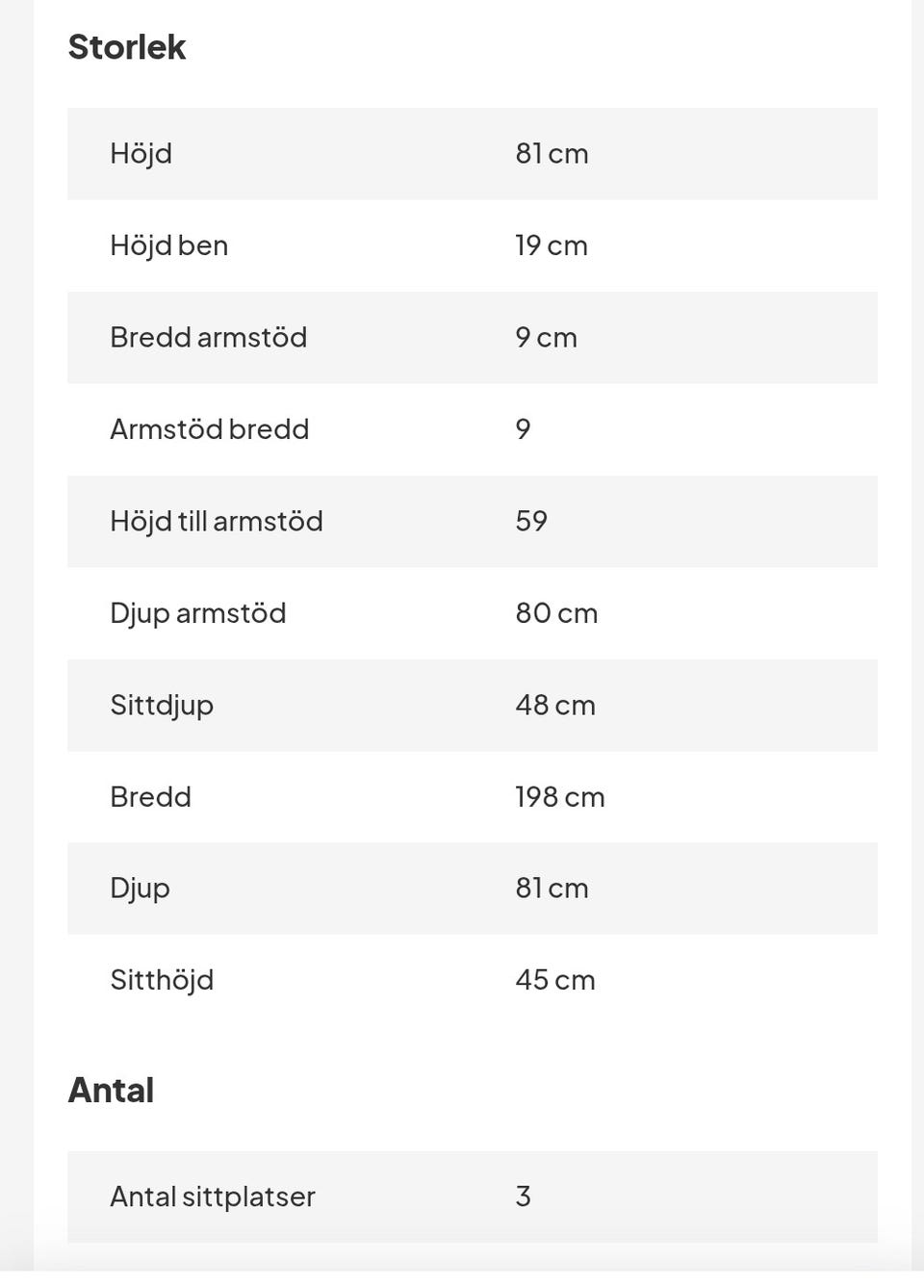Click the Höjd ben label

(x=168, y=245)
